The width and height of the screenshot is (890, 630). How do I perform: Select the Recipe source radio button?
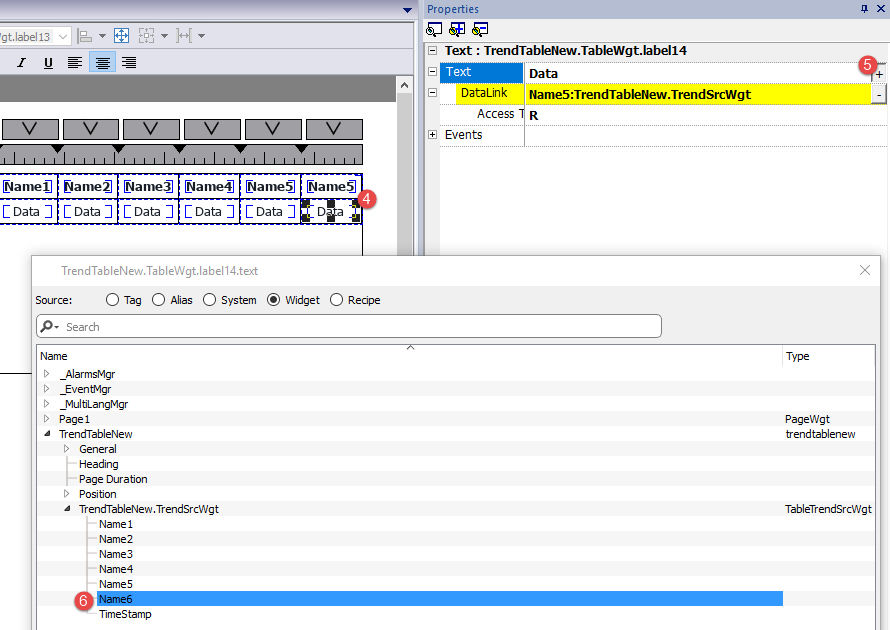pyautogui.click(x=337, y=300)
